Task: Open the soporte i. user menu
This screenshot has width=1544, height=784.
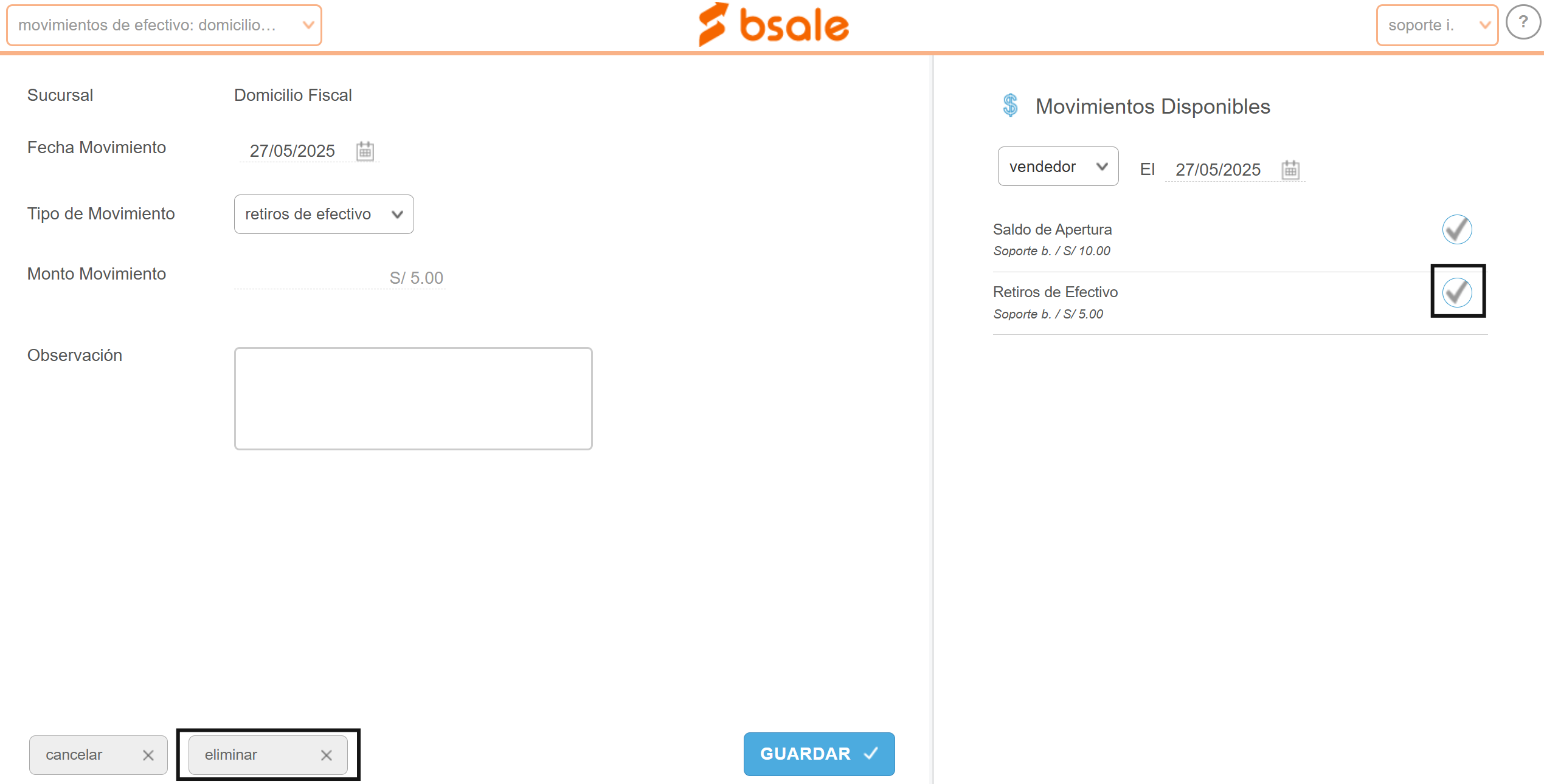Action: tap(1437, 25)
